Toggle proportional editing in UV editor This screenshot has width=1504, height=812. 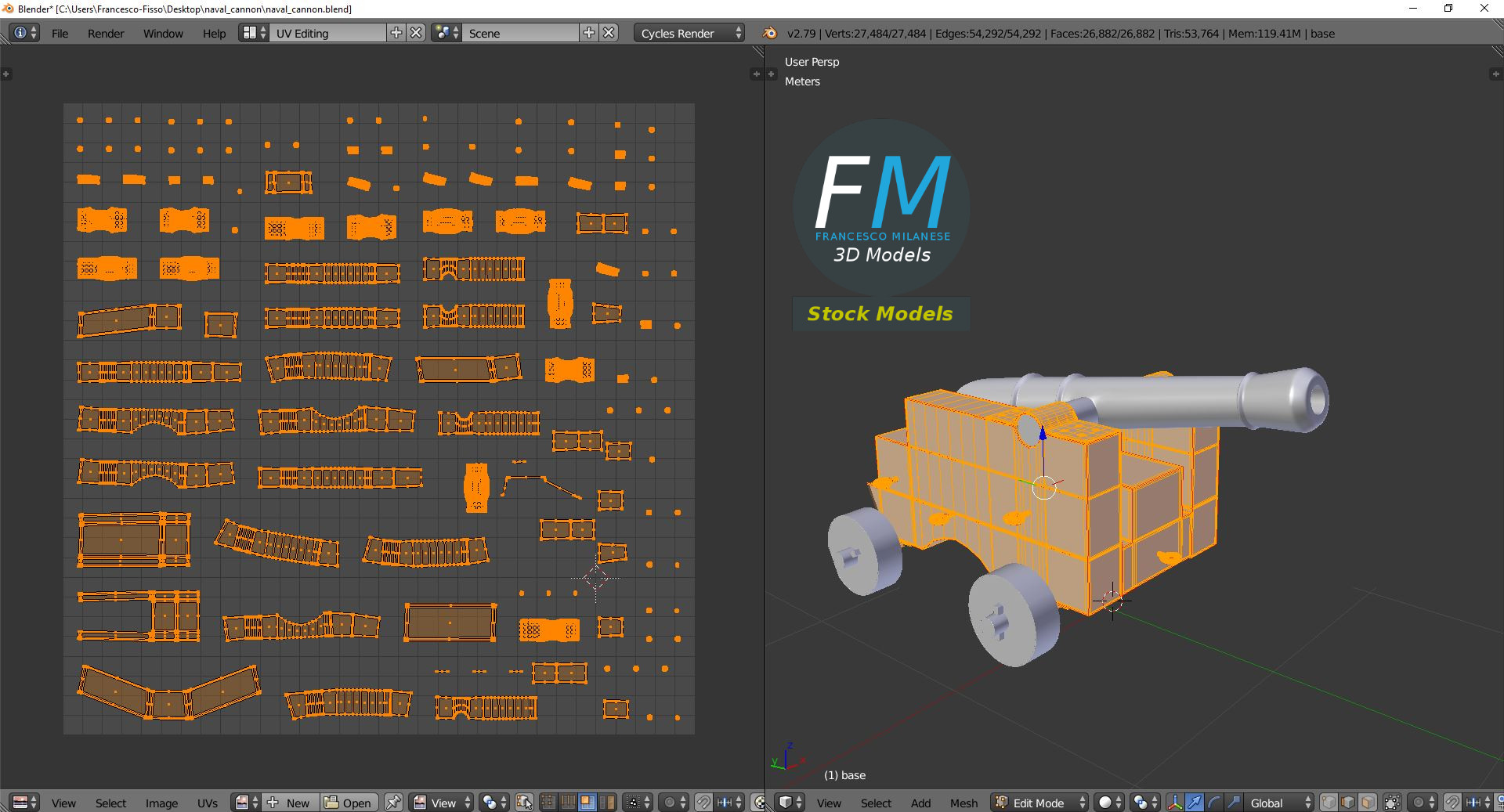(674, 803)
